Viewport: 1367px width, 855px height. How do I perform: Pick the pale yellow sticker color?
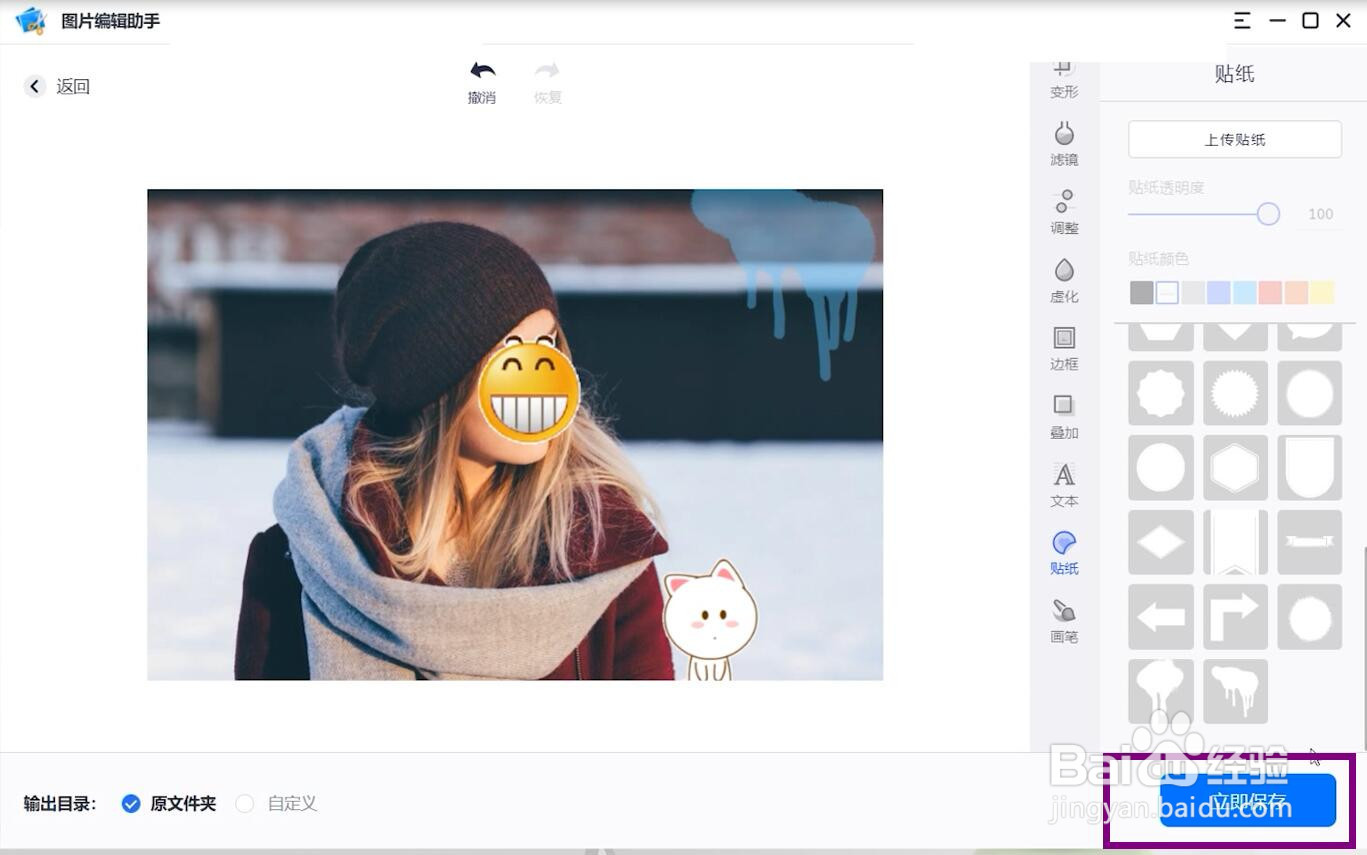(1322, 292)
